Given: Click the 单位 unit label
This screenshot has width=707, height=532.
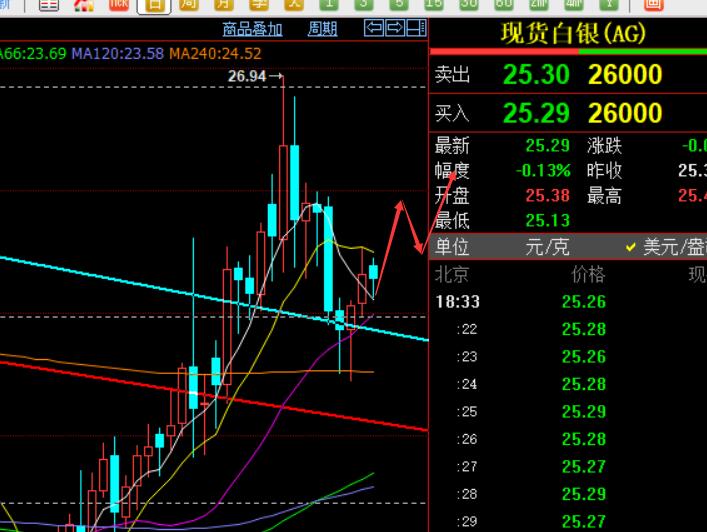Looking at the screenshot, I should [x=452, y=247].
